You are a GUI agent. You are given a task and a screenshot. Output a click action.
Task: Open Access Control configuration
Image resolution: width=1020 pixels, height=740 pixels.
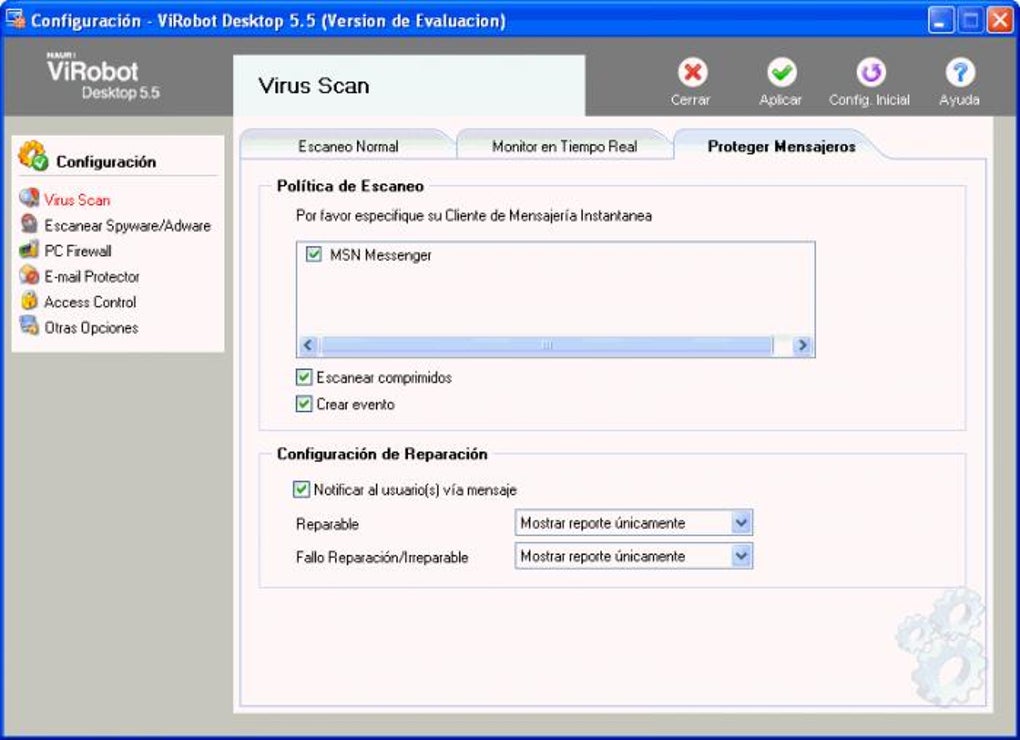pyautogui.click(x=89, y=301)
